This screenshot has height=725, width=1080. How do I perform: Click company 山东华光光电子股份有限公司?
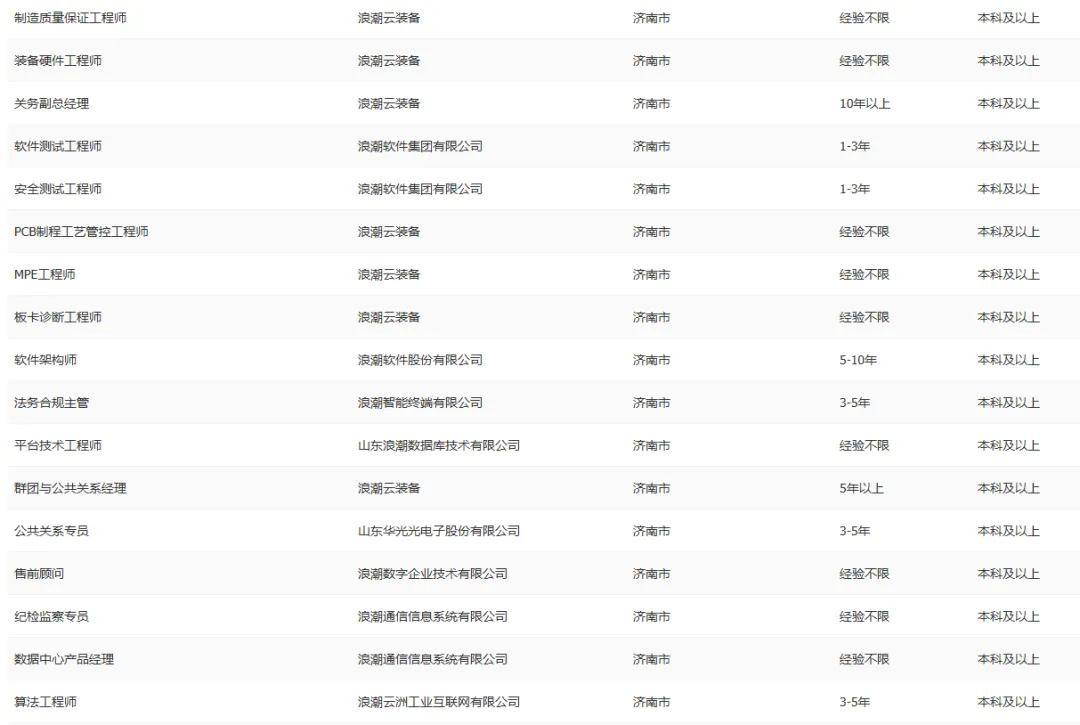[x=439, y=531]
